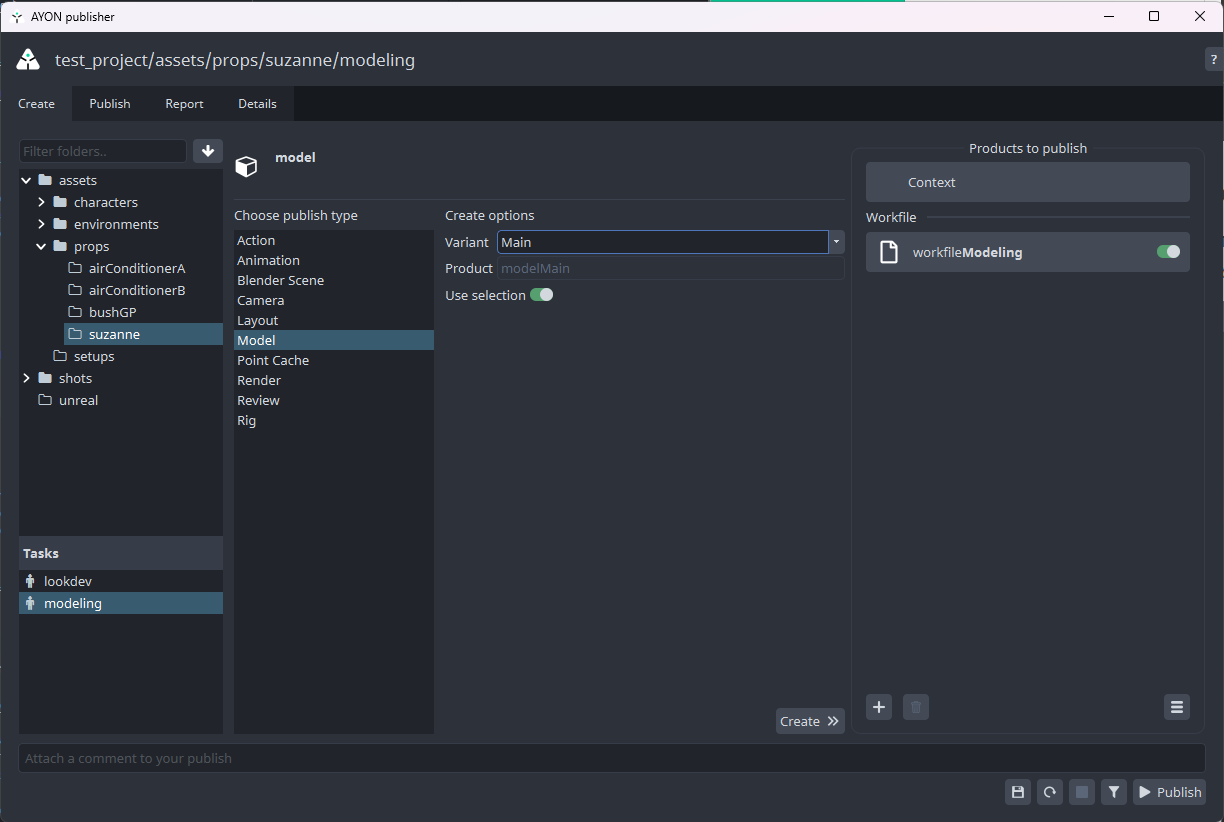Click the Create button with arrows
Screen dimensions: 1224x822
[810, 721]
